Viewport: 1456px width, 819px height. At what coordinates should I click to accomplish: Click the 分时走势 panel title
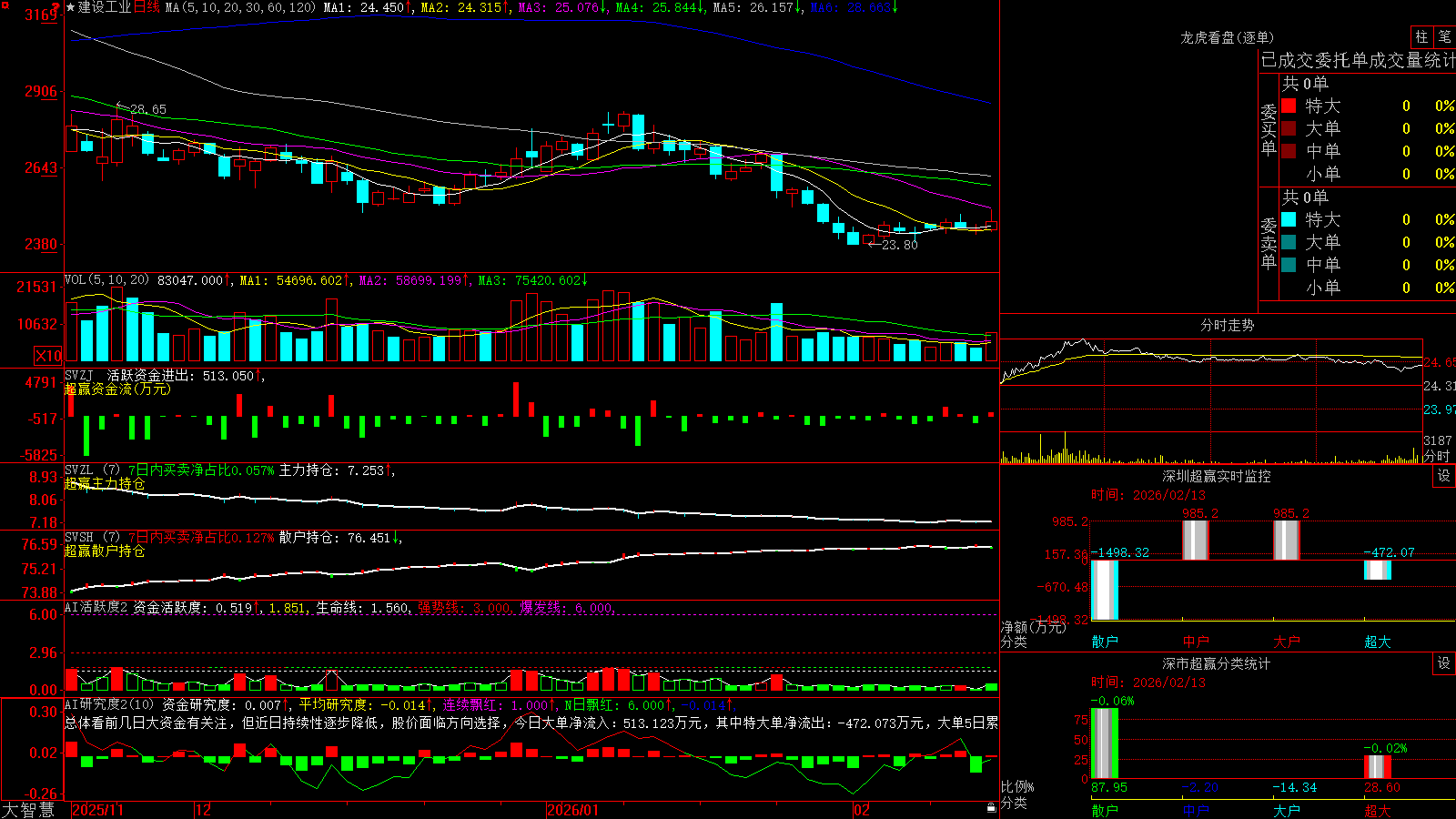[1227, 325]
